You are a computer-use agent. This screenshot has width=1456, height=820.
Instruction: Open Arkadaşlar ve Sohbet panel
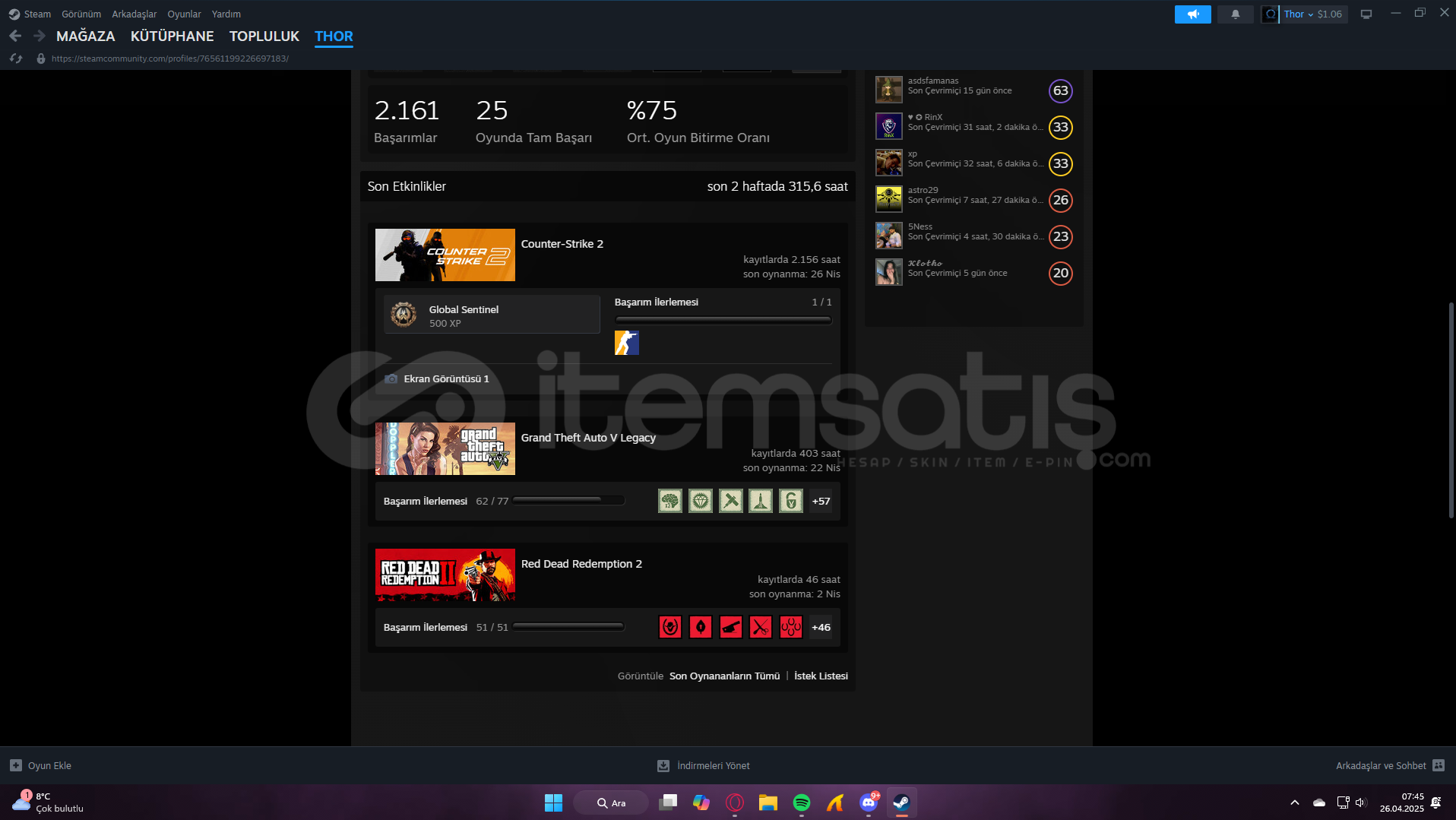[x=1390, y=765]
